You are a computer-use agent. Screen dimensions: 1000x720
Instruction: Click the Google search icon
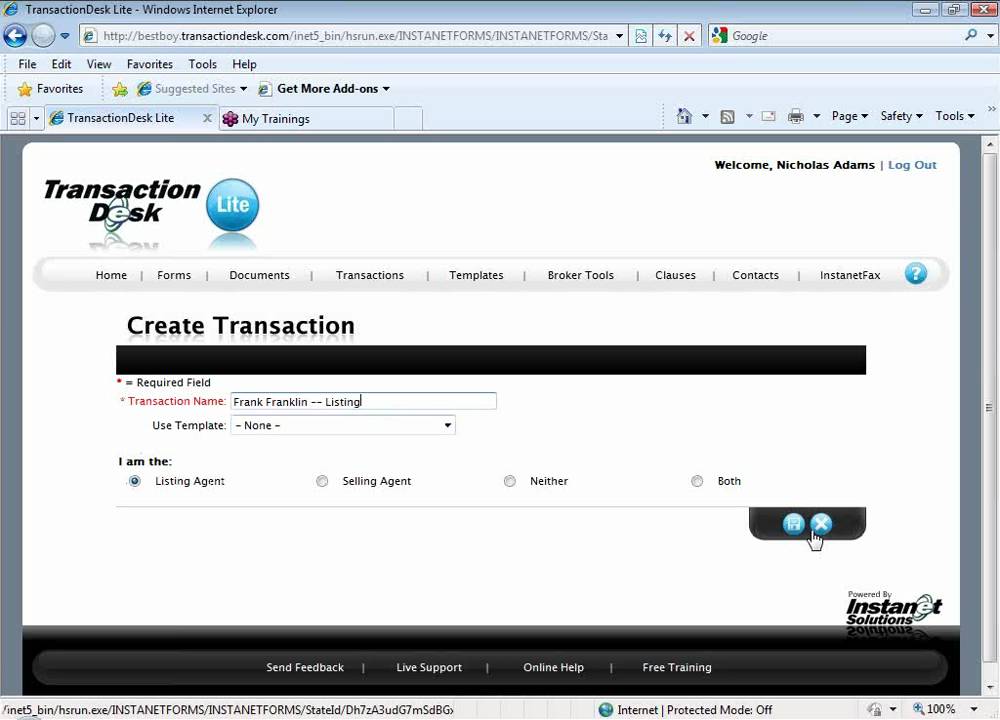[719, 35]
